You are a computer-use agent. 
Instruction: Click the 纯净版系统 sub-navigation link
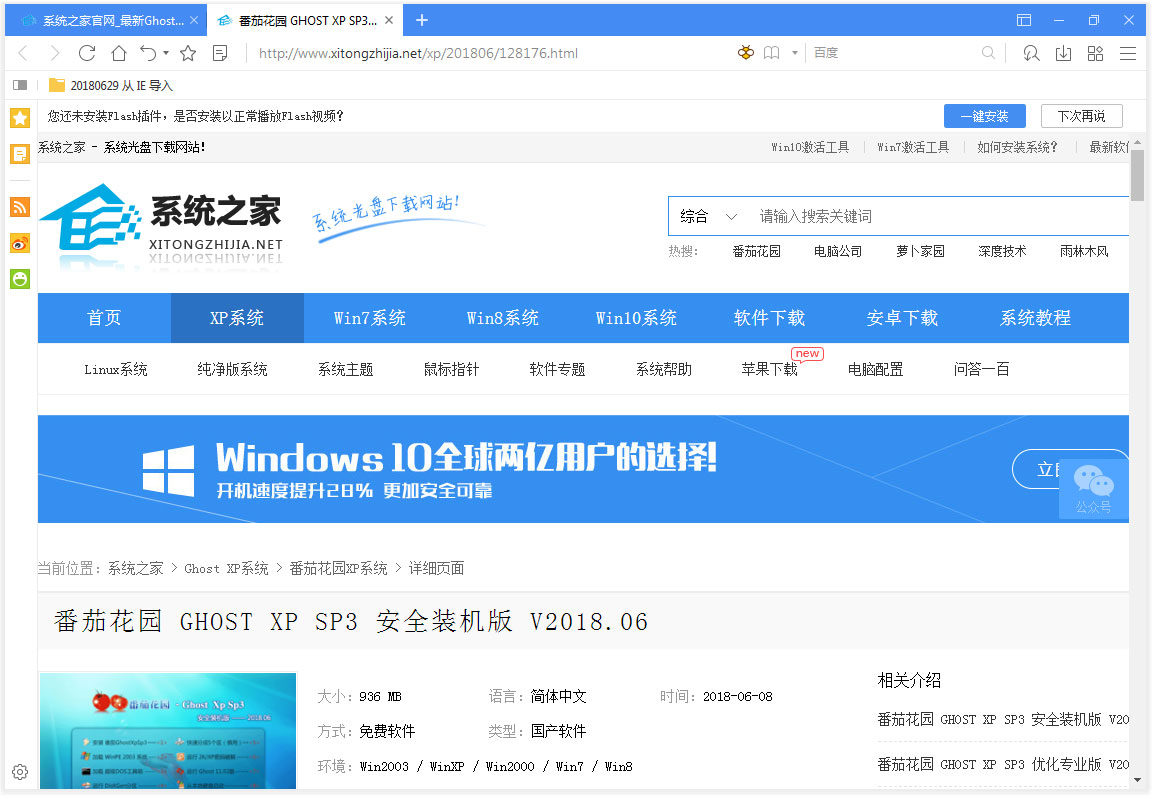[232, 370]
